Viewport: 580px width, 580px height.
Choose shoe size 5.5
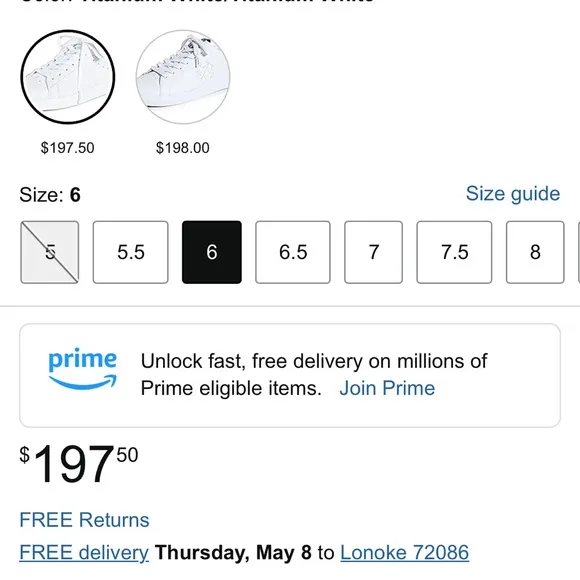tap(131, 252)
